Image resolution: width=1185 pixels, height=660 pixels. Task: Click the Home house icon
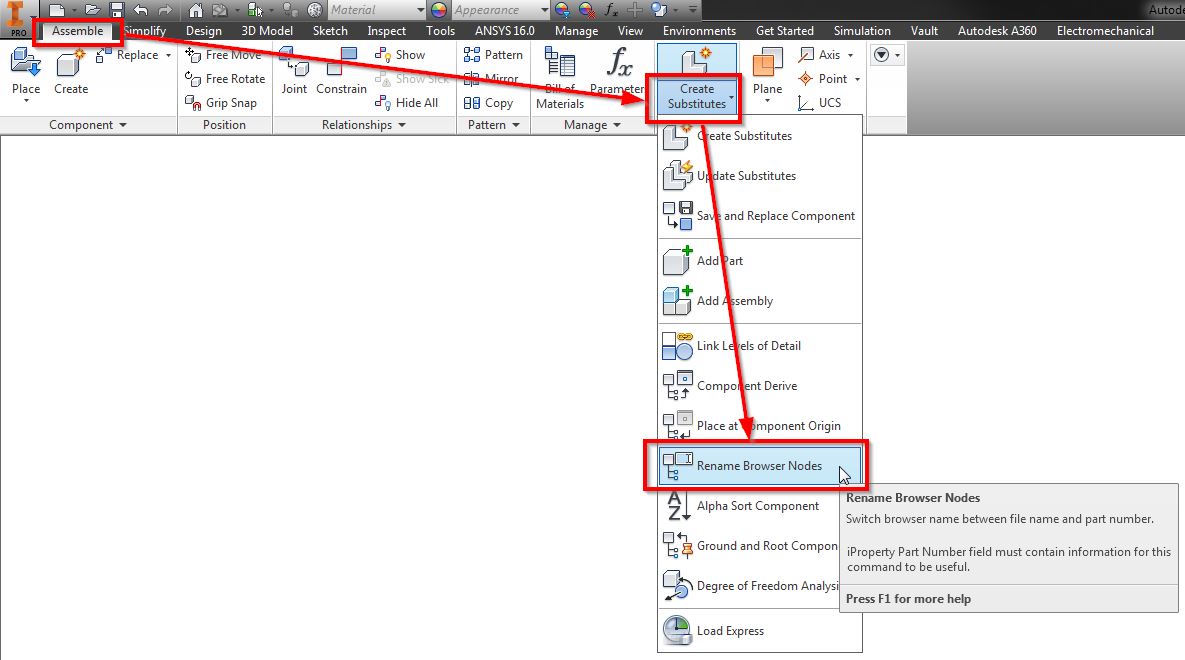coord(196,10)
